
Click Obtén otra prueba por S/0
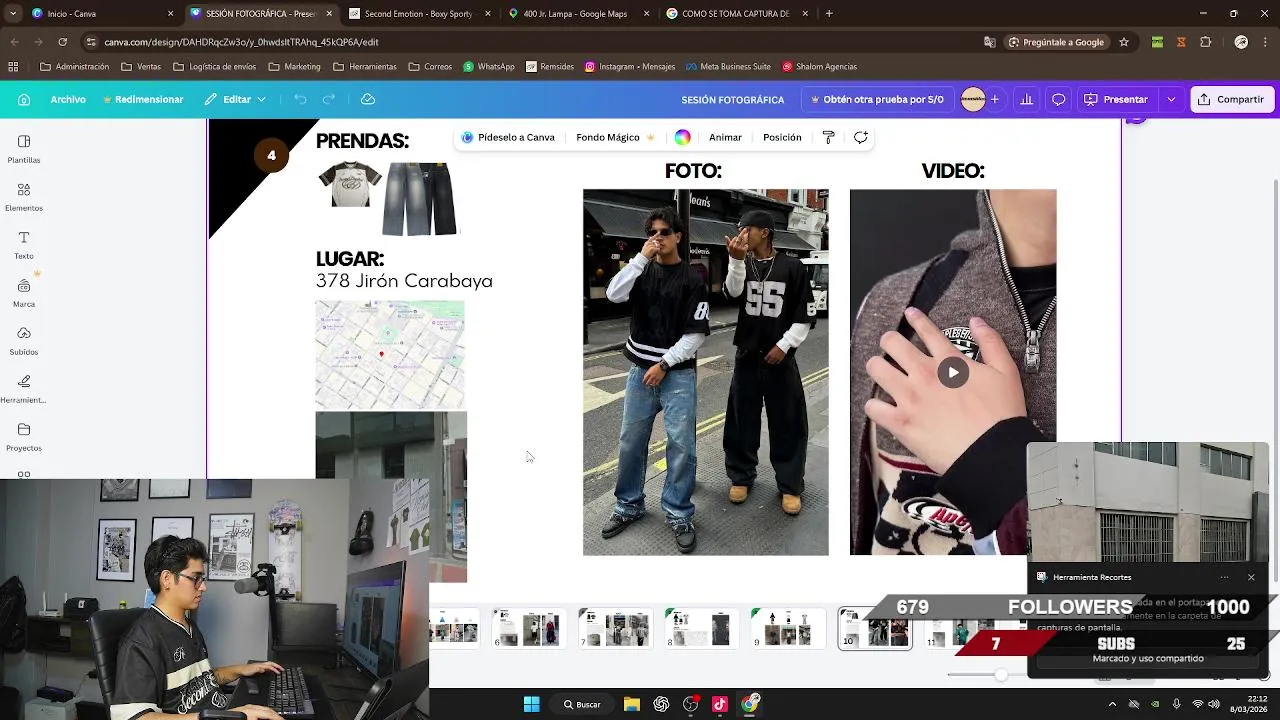point(877,99)
